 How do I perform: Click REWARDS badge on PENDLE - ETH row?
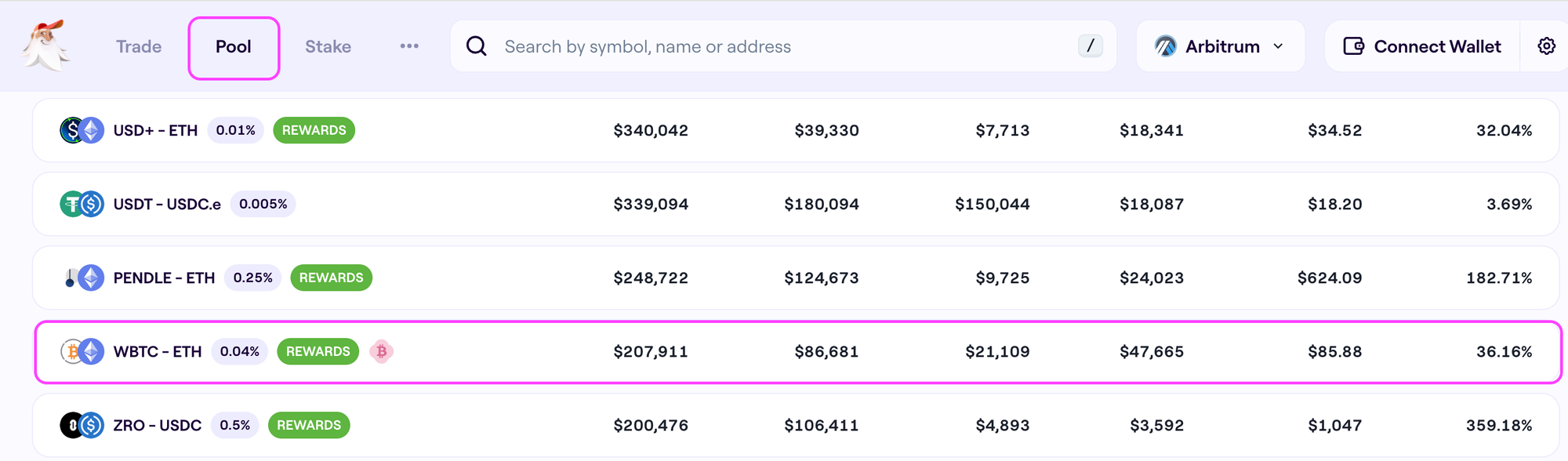click(x=331, y=278)
